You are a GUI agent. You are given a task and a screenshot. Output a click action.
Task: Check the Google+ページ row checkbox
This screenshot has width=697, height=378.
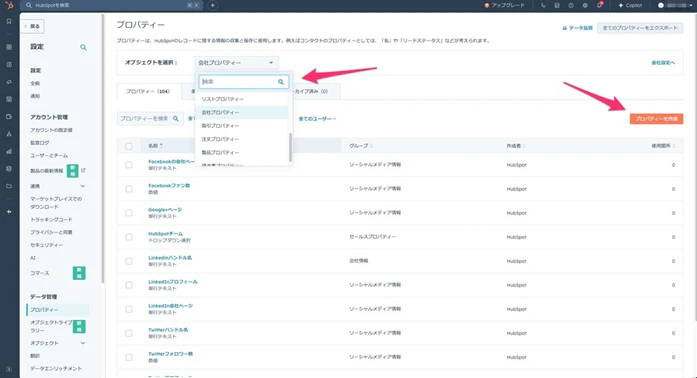[129, 213]
